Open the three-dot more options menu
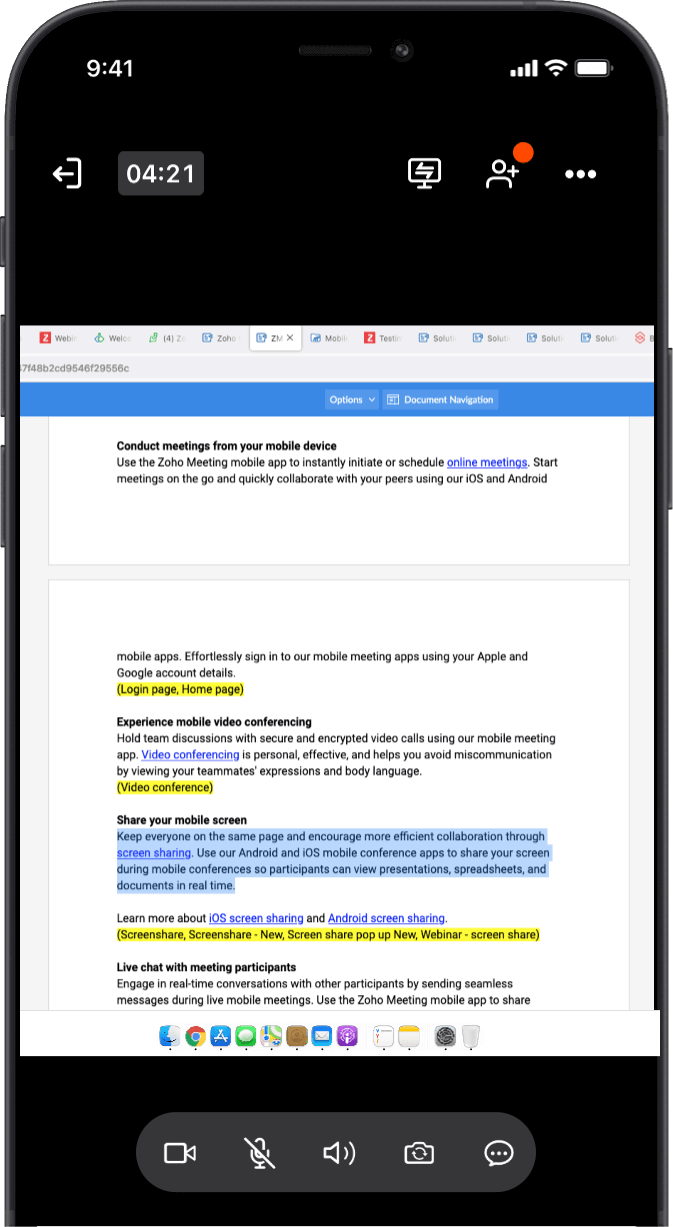This screenshot has width=673, height=1227. pos(581,174)
